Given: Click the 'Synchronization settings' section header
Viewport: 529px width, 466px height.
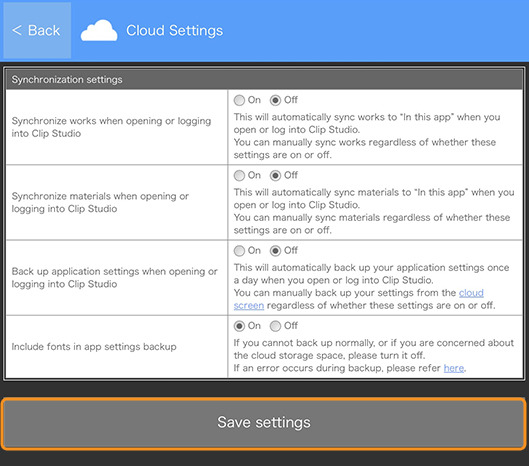Looking at the screenshot, I should (264, 80).
